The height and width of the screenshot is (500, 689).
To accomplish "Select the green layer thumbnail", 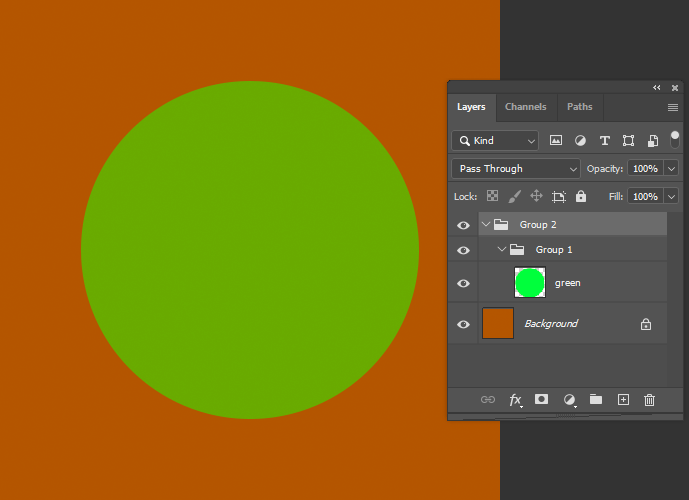I will click(x=530, y=283).
